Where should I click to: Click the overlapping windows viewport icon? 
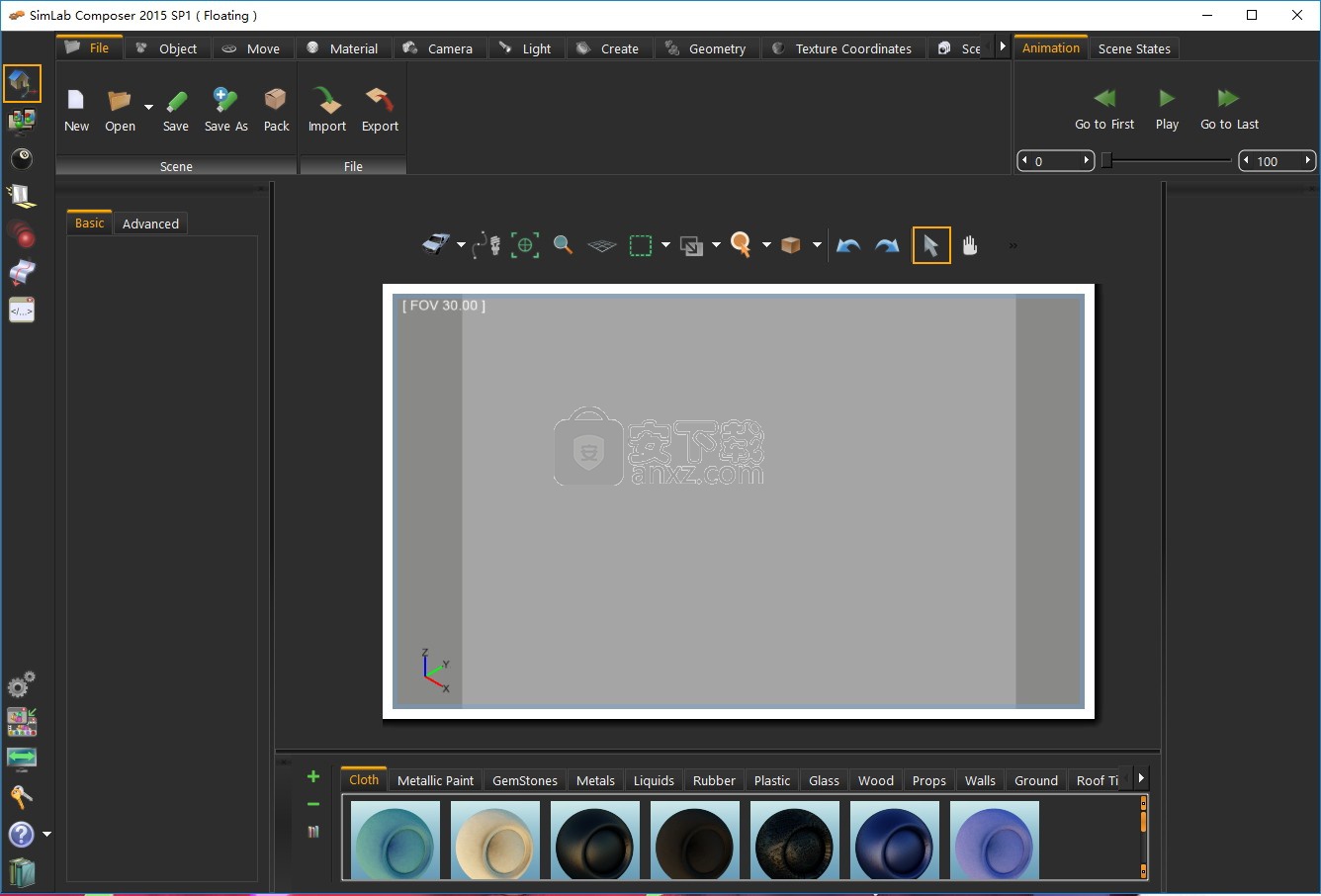coord(691,245)
